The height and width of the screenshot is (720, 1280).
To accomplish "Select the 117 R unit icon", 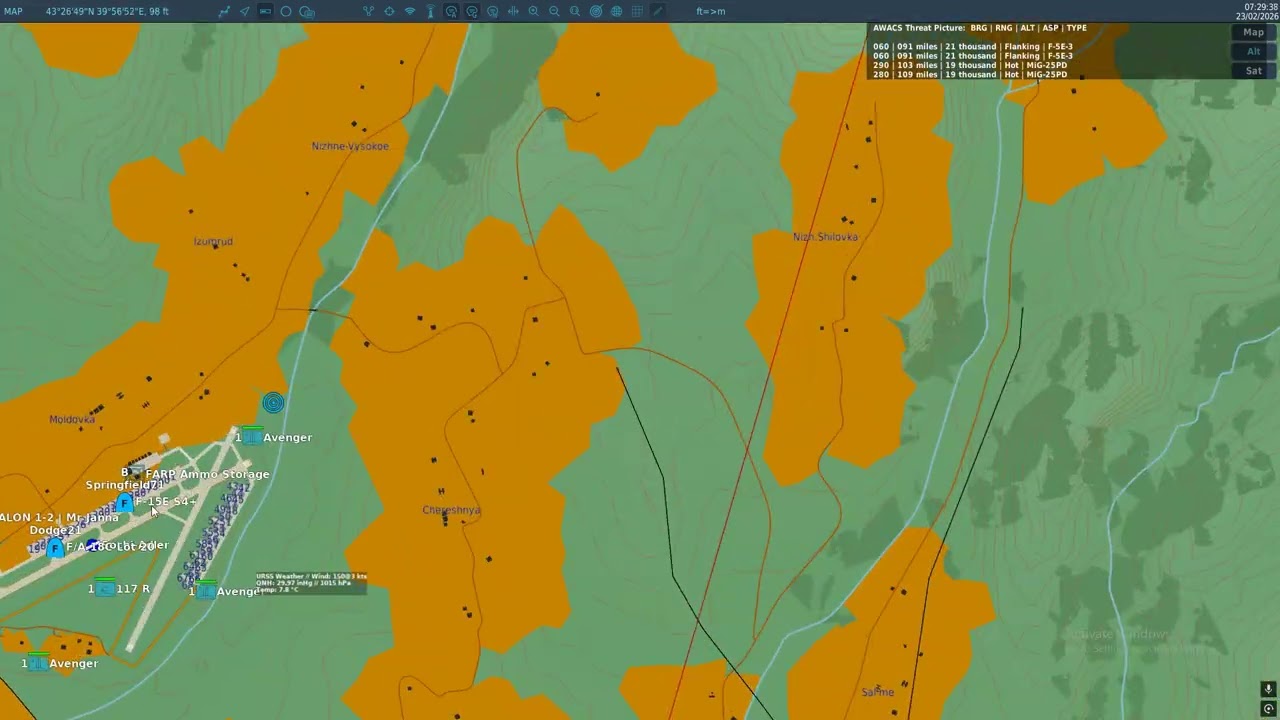I will [104, 588].
